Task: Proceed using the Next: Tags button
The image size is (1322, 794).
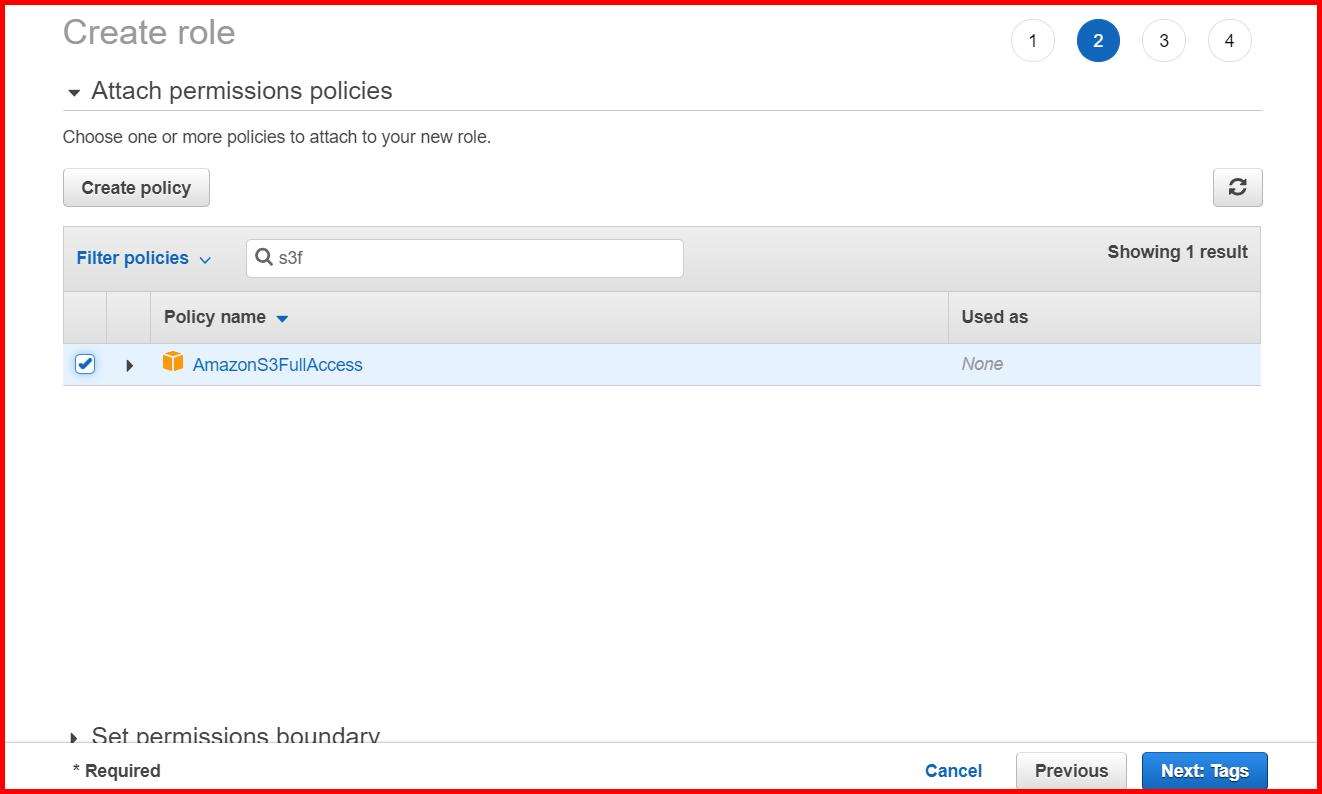Action: 1204,770
